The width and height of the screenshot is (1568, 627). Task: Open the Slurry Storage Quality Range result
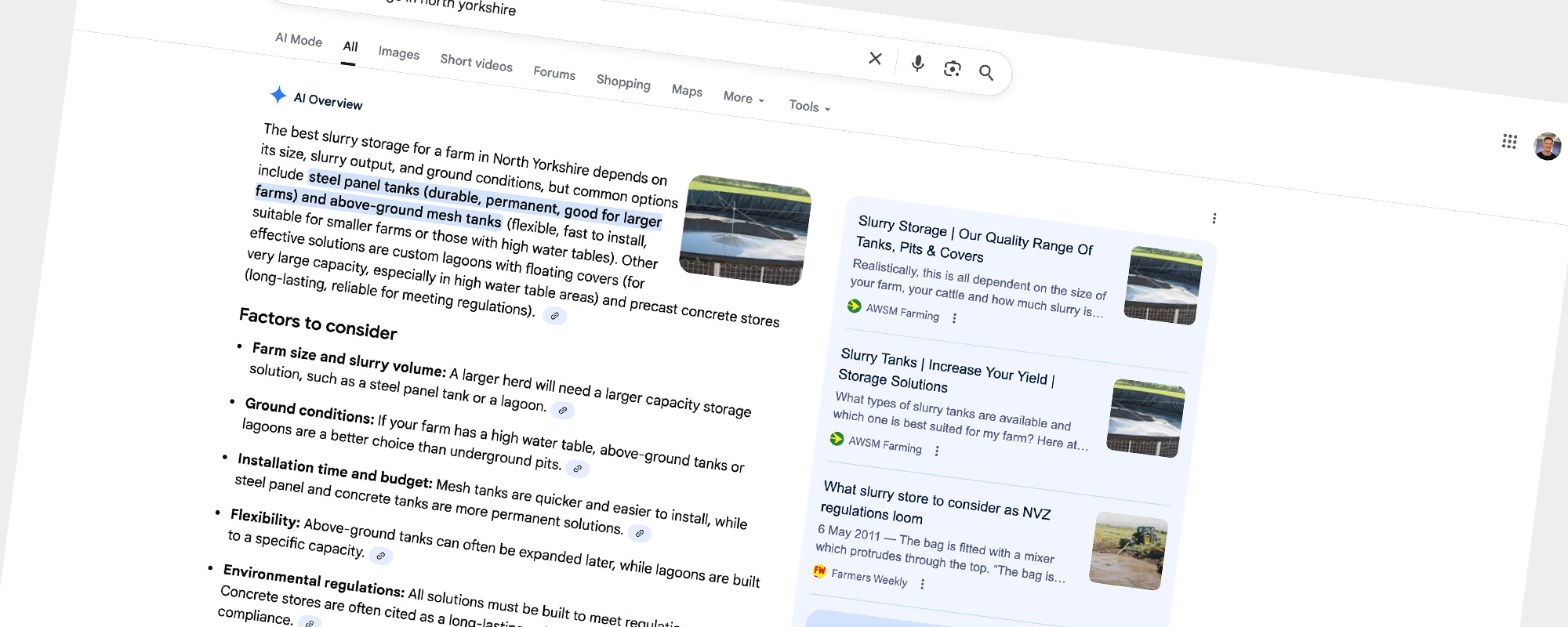(x=974, y=237)
